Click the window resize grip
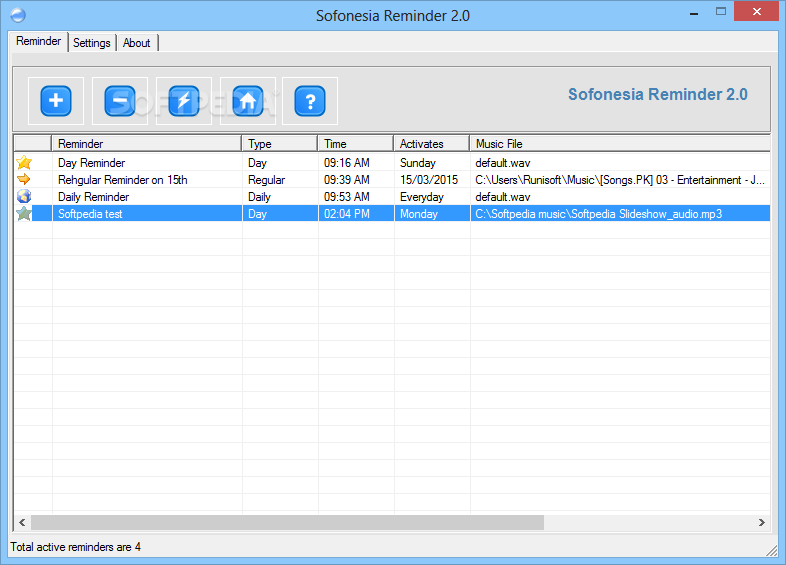Viewport: 786px width, 565px height. coord(771,550)
